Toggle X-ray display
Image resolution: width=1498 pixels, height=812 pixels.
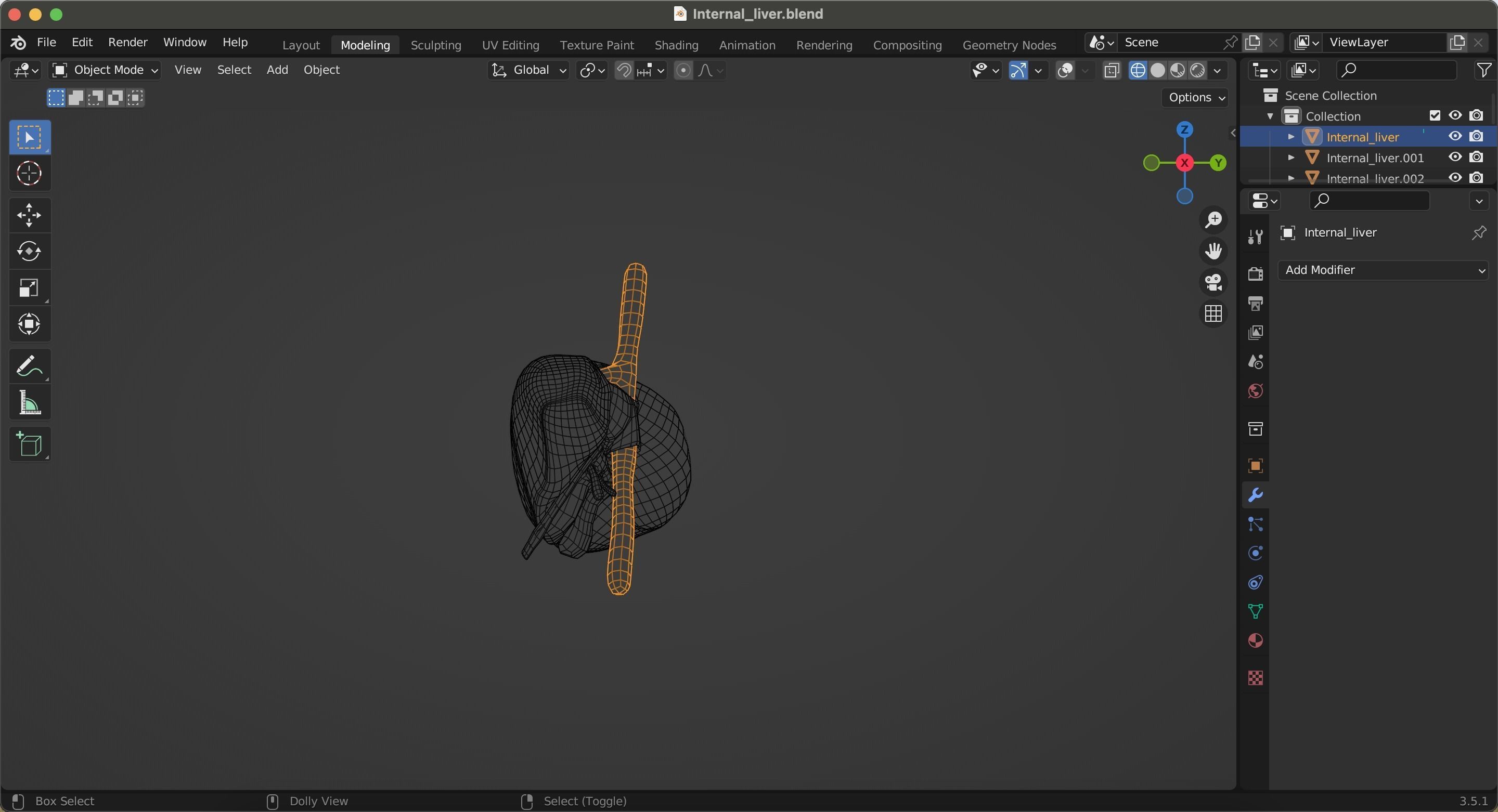pyautogui.click(x=1112, y=70)
